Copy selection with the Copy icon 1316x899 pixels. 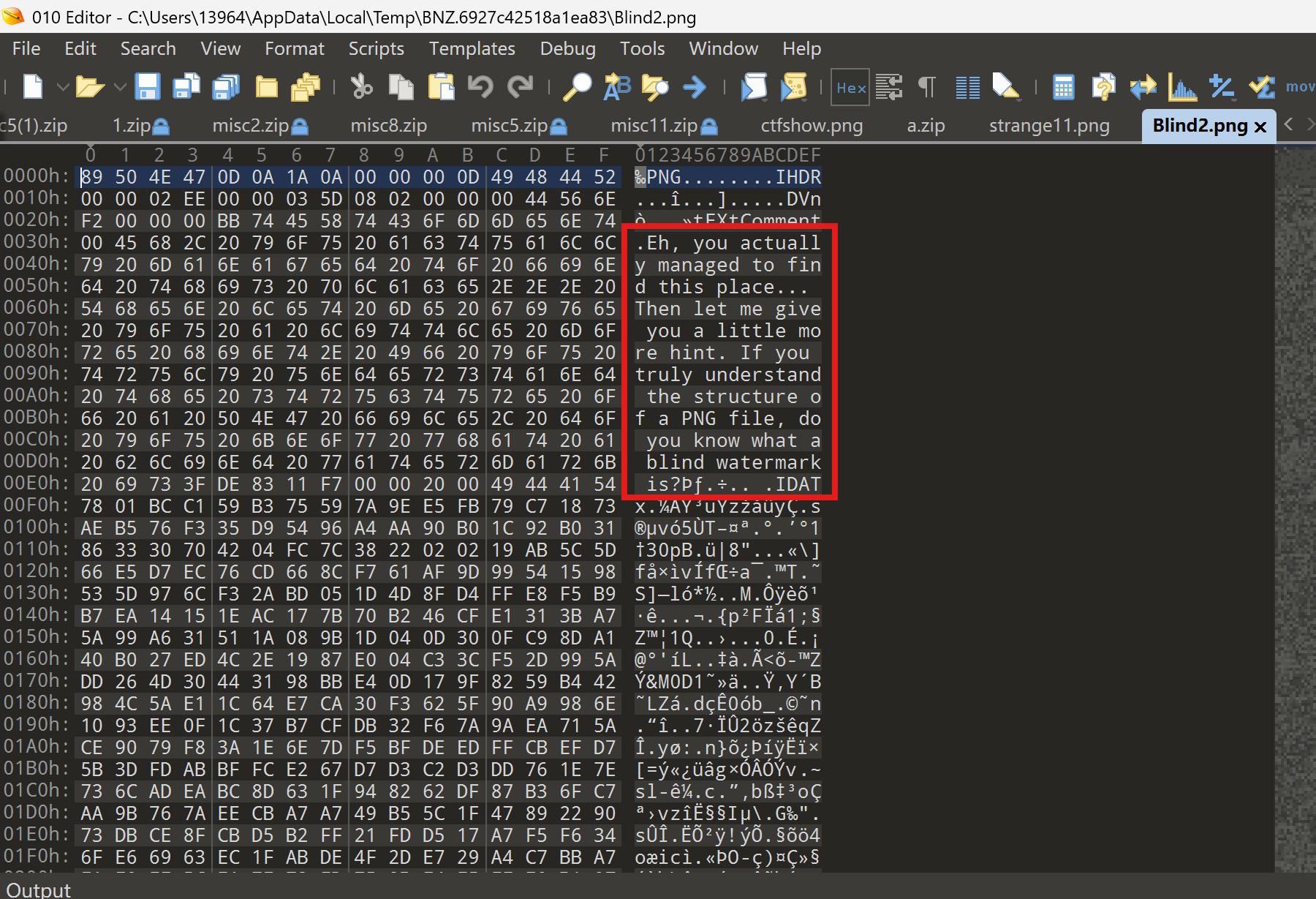[x=401, y=87]
